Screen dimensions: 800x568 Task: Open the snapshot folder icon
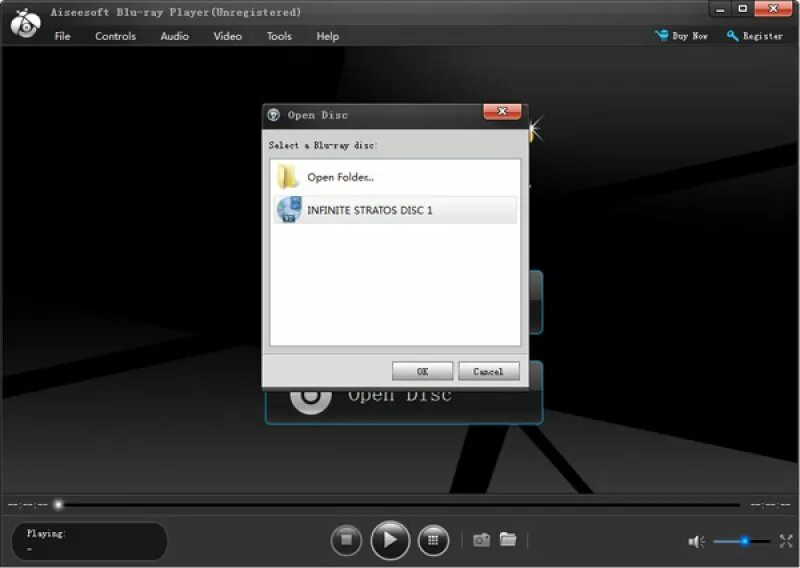pyautogui.click(x=508, y=539)
